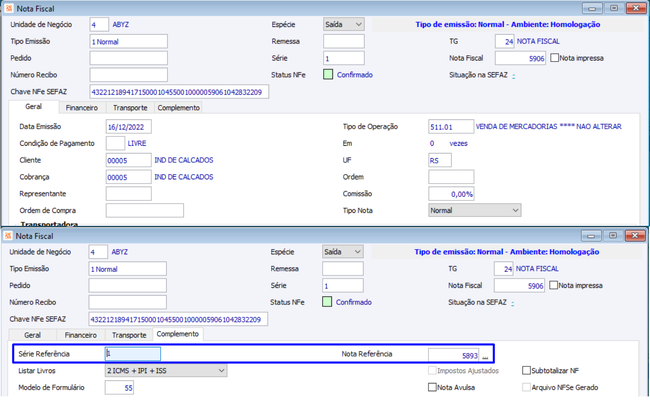Open Espécie dropdown in upper window
This screenshot has height=400, width=650.
pos(344,24)
